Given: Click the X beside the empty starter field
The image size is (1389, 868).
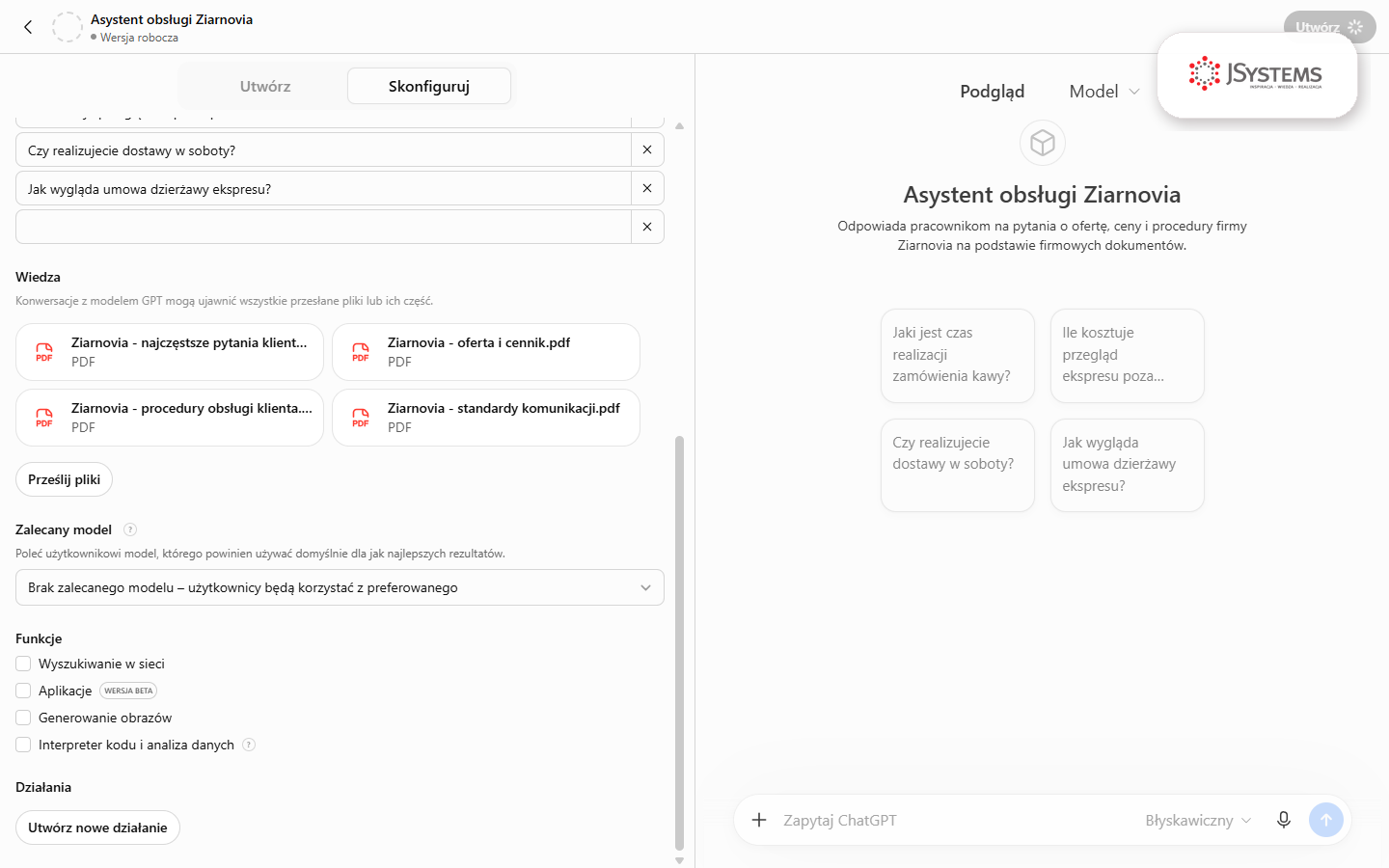Looking at the screenshot, I should [647, 227].
